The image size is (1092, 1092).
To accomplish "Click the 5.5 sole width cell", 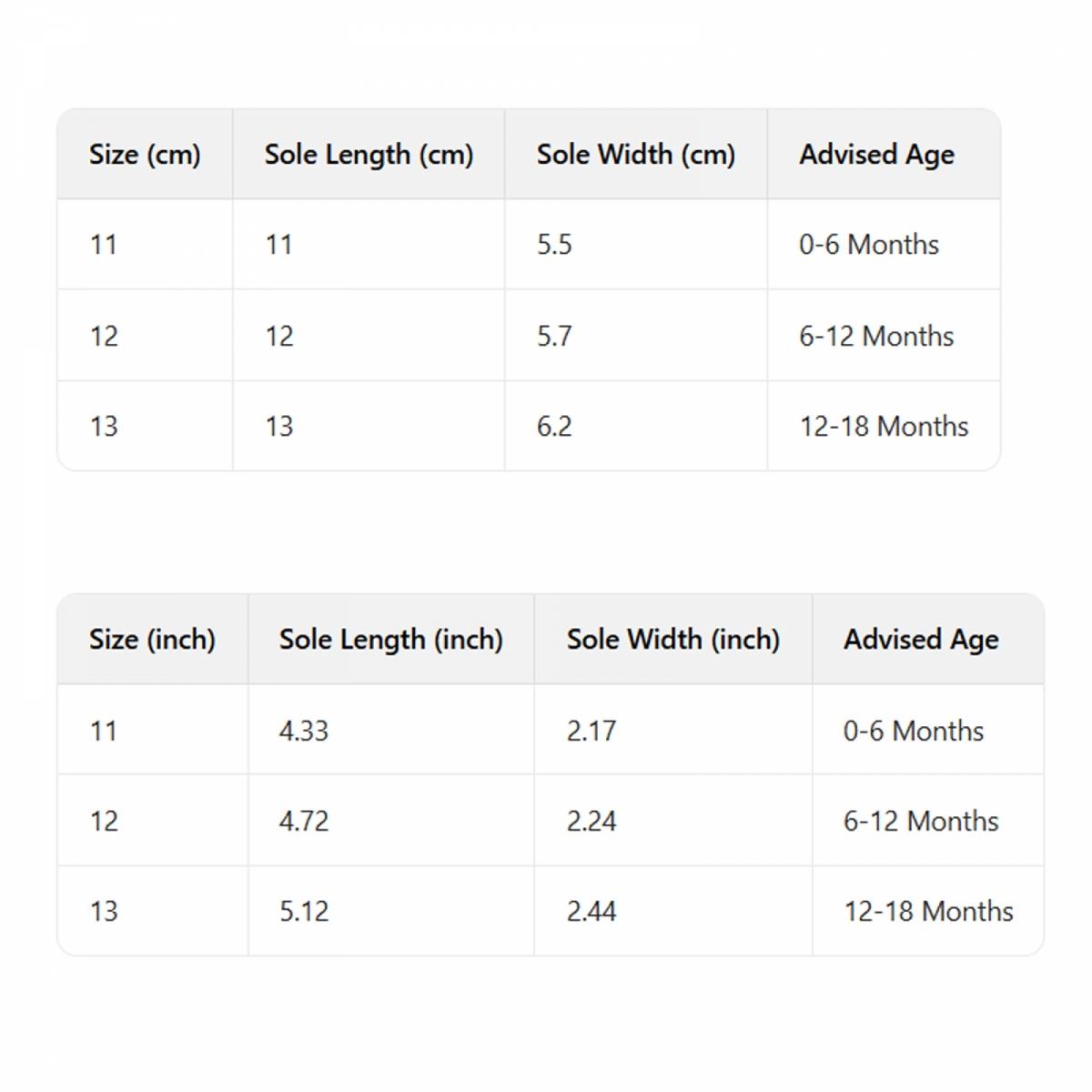I will point(554,245).
